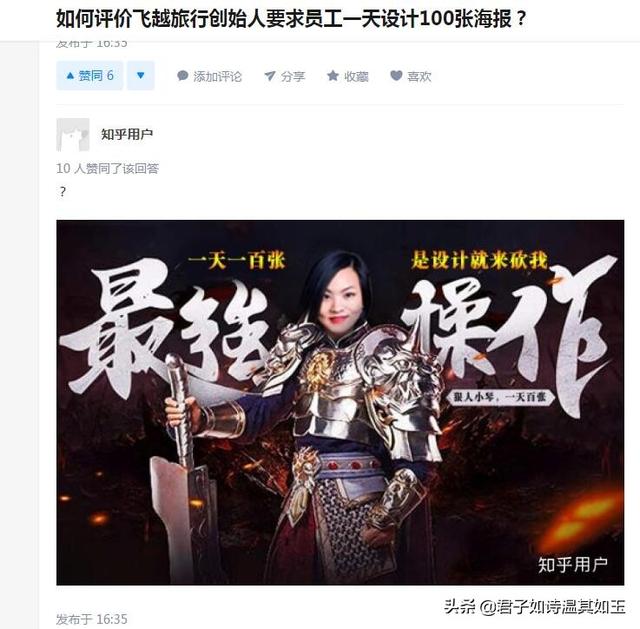Click the star collect icon
The width and height of the screenshot is (640, 629).
click(x=333, y=75)
